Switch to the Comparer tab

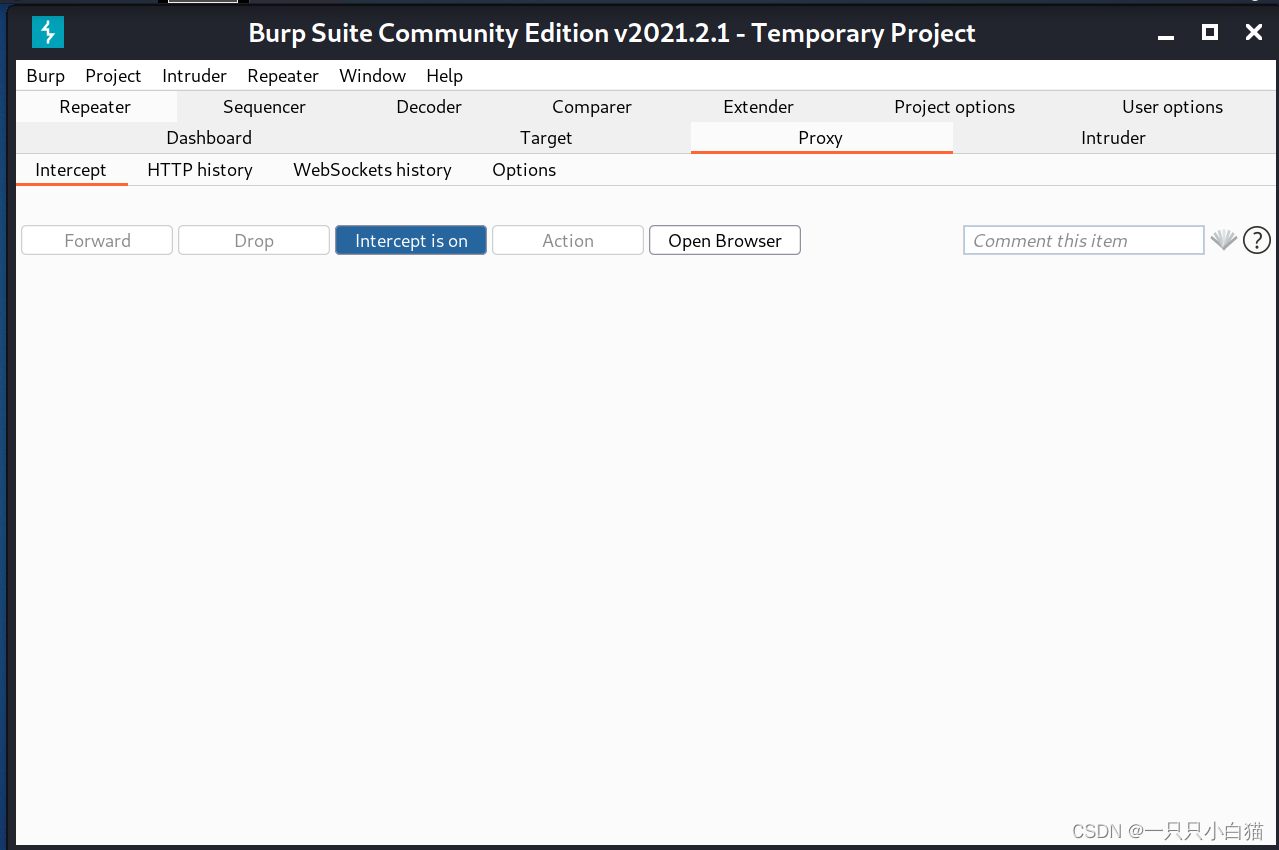[x=592, y=107]
